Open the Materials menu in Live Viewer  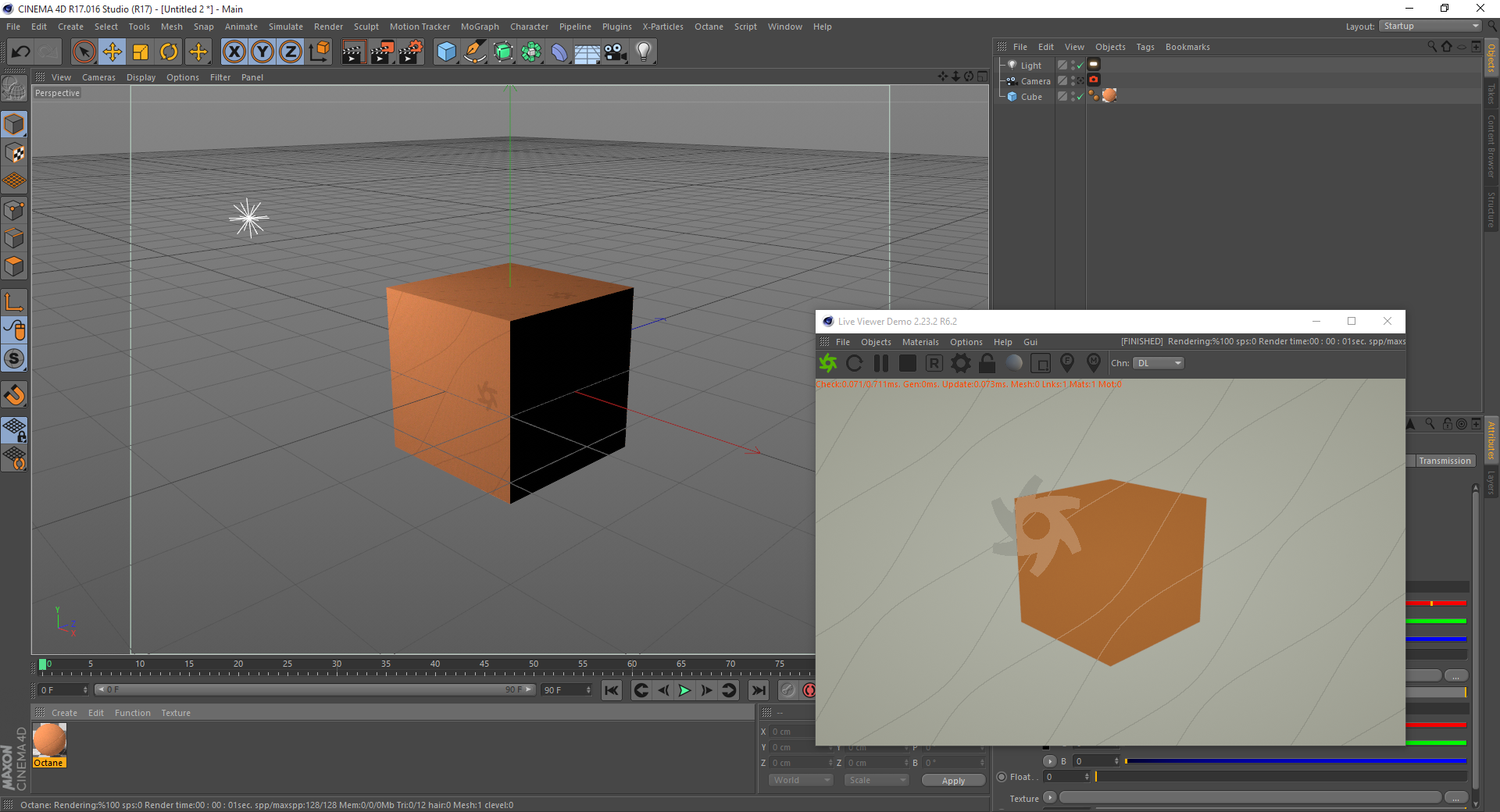click(x=920, y=342)
